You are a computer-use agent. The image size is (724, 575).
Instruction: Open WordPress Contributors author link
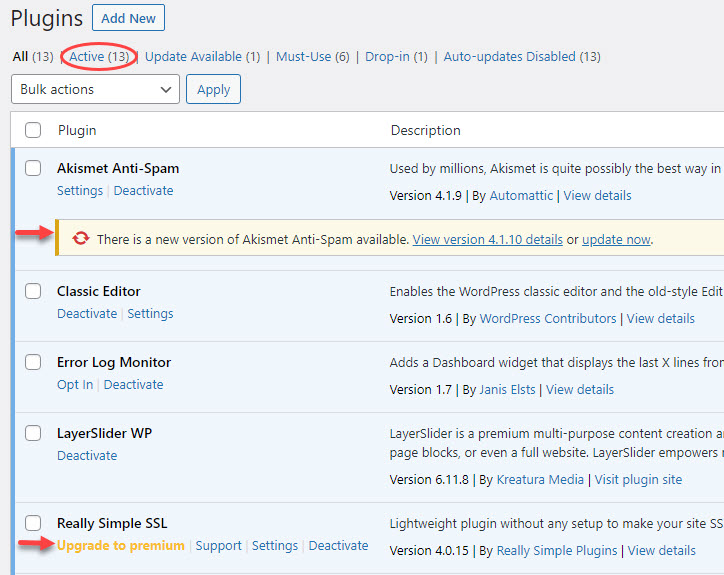(x=548, y=319)
